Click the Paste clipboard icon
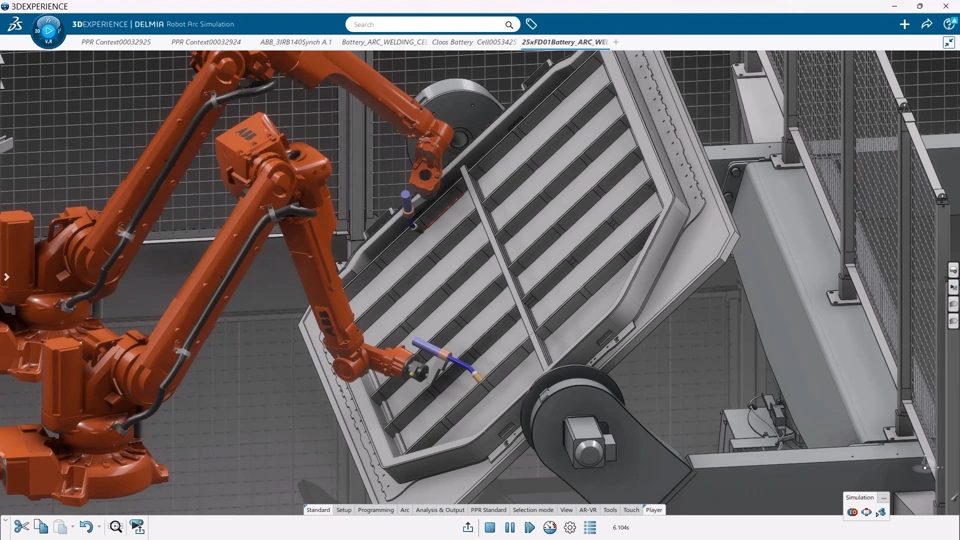 (60, 527)
